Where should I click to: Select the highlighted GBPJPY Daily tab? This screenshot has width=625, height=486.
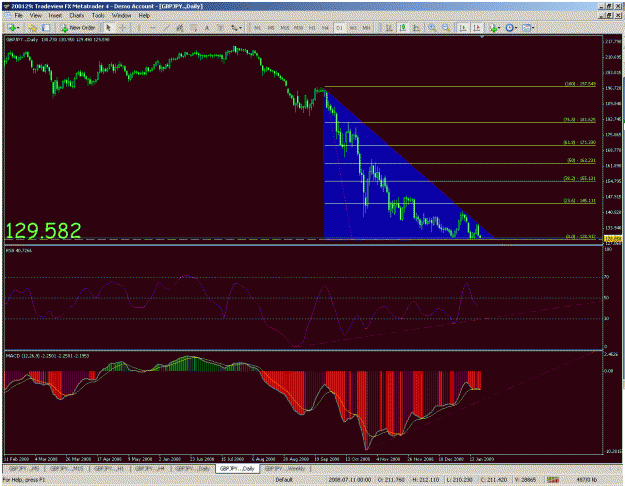coord(237,468)
